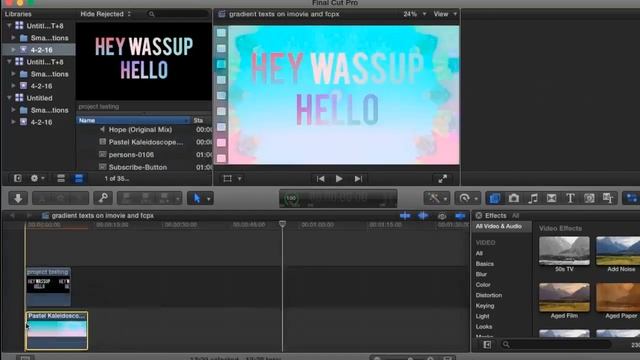The height and width of the screenshot is (360, 640).
Task: Open the Themes browser
Action: [x=608, y=198]
